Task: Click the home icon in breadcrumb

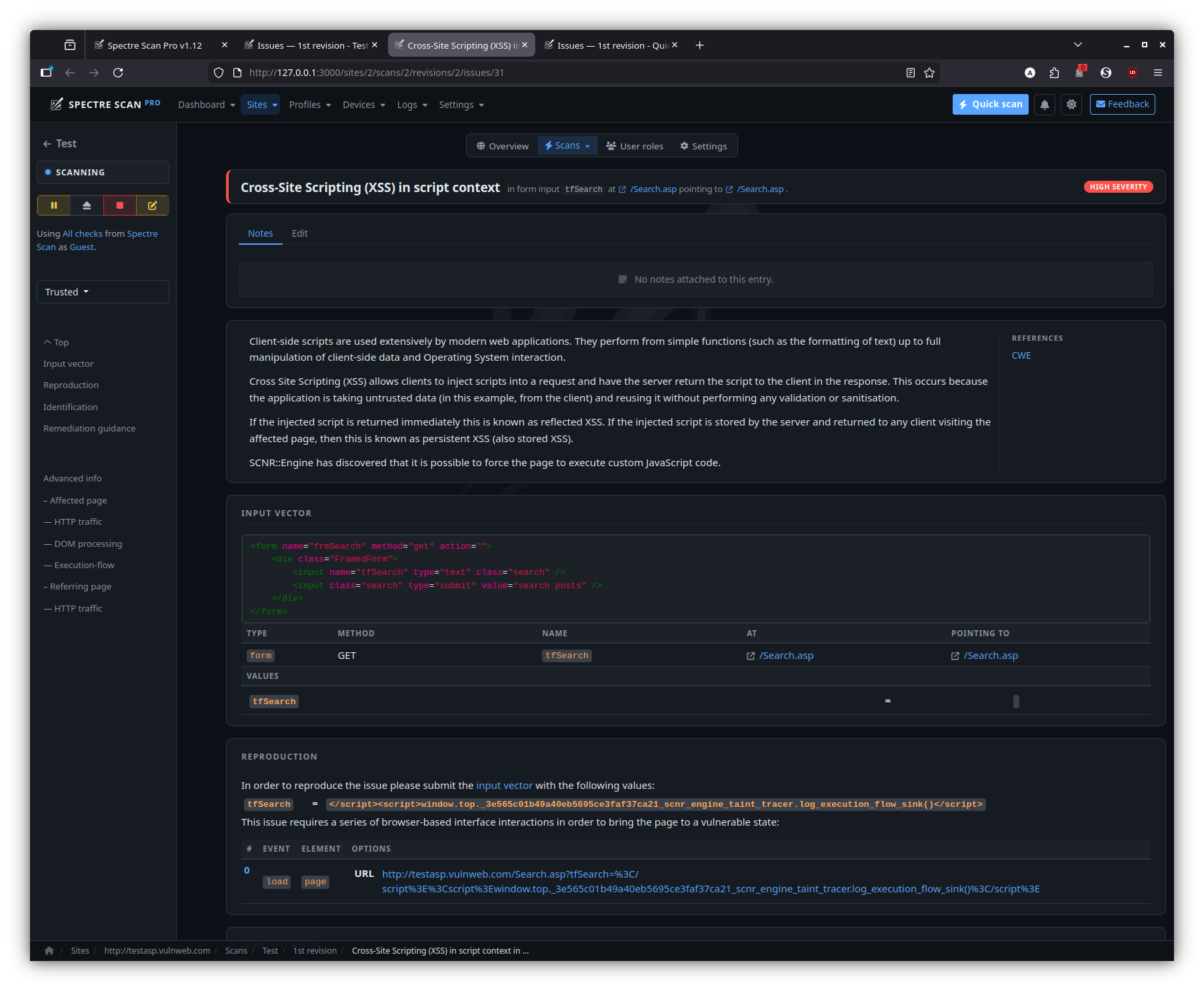Action: pos(49,950)
